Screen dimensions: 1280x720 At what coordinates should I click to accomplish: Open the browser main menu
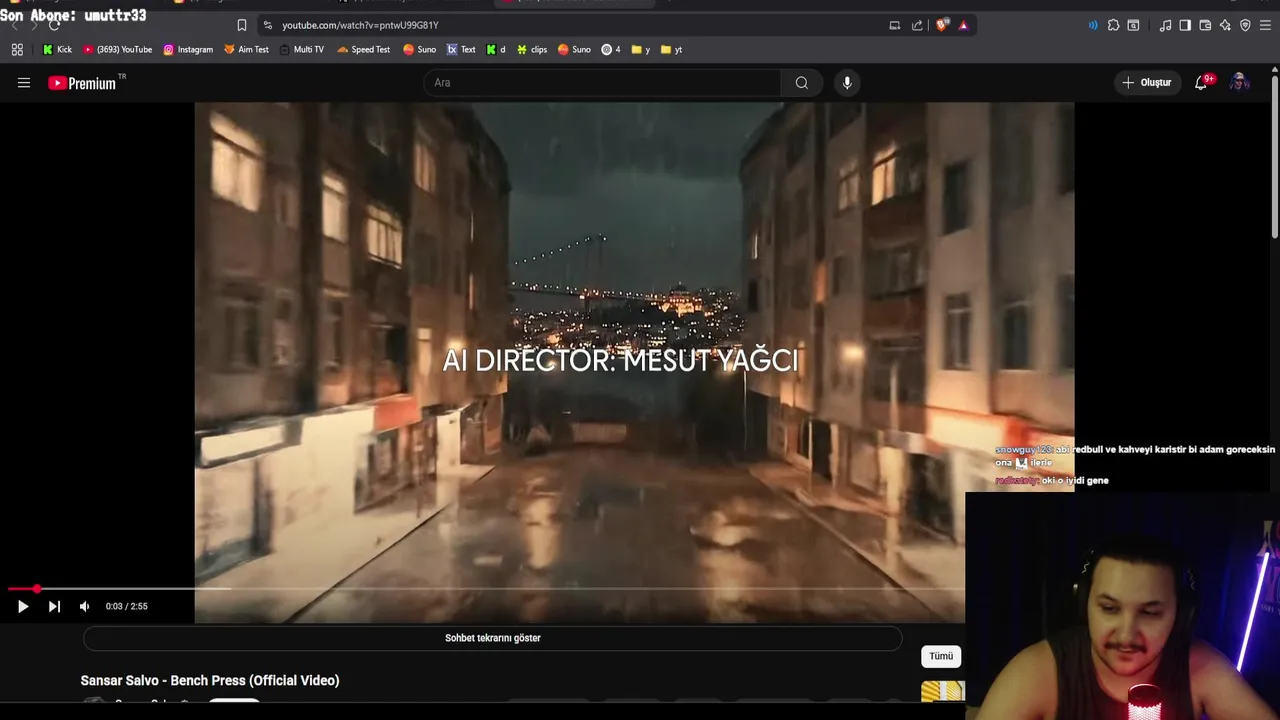point(1265,25)
